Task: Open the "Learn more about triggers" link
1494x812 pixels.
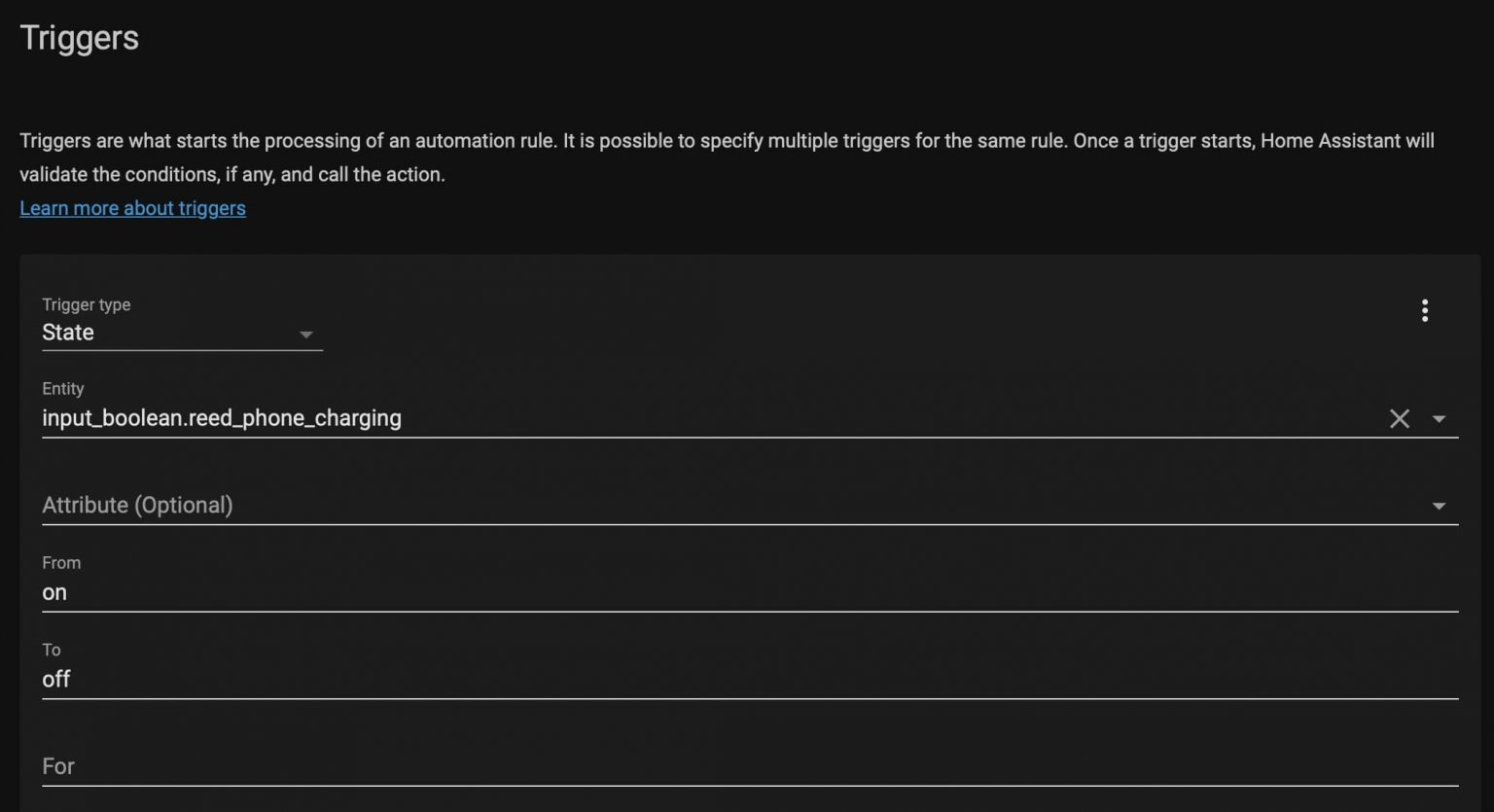Action: [132, 208]
